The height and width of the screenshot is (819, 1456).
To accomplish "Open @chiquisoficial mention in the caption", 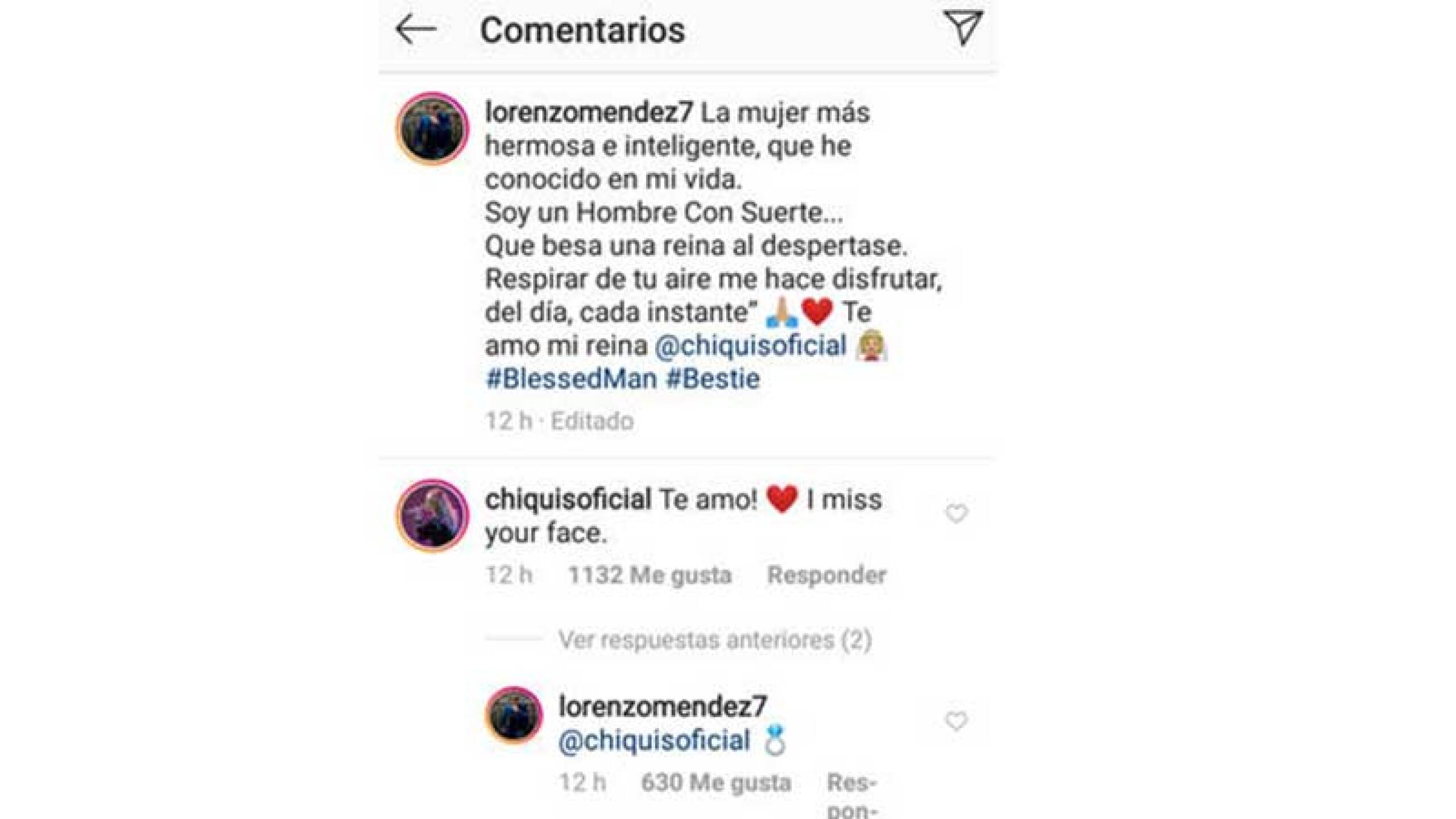I will point(751,346).
